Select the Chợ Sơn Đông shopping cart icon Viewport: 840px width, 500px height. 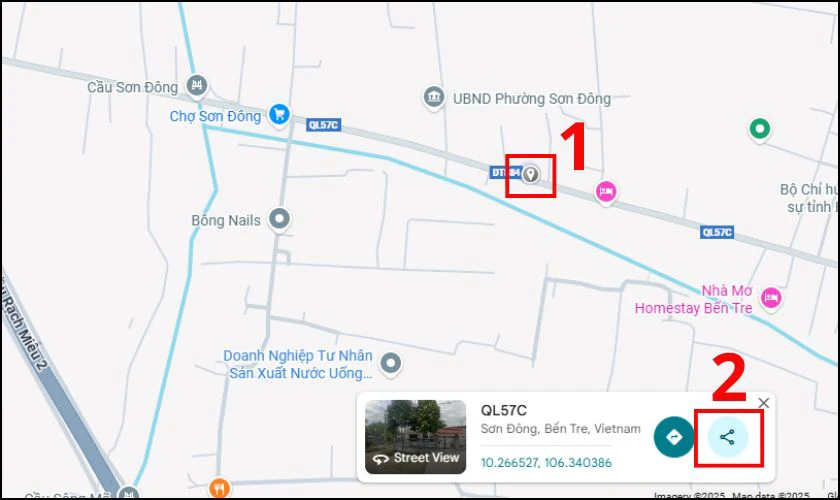coord(279,114)
